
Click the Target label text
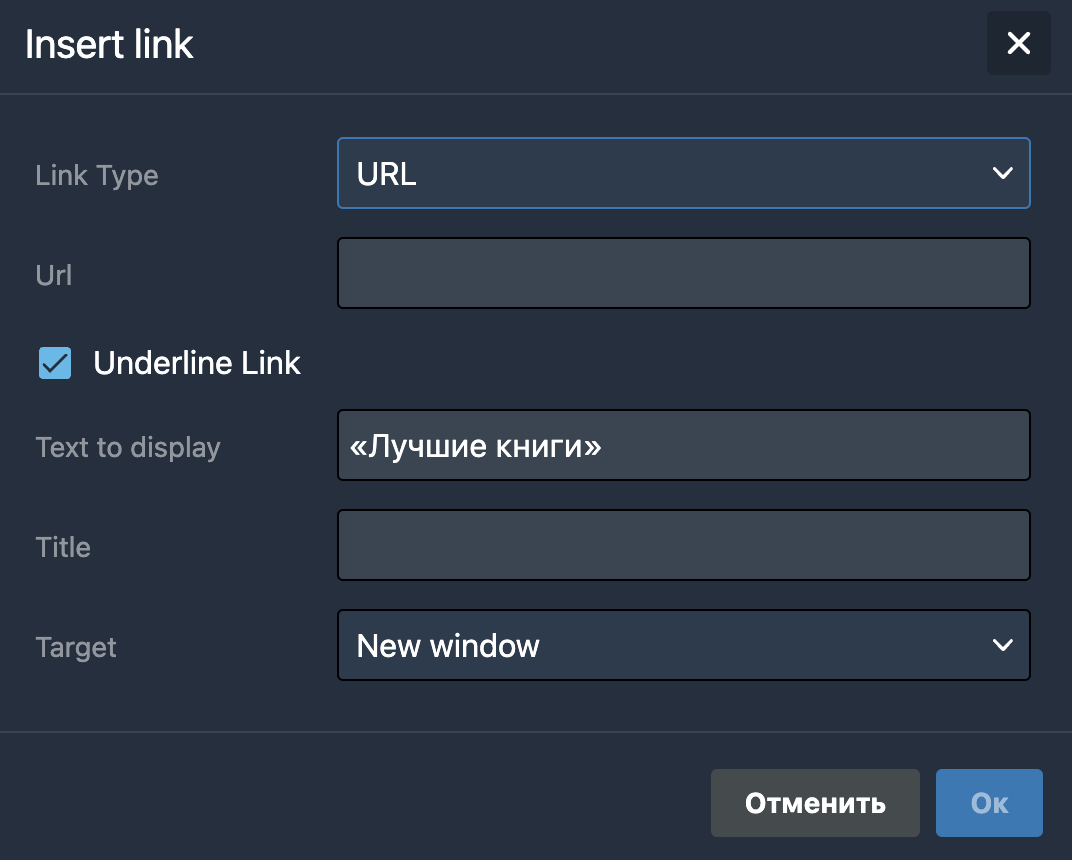coord(76,647)
